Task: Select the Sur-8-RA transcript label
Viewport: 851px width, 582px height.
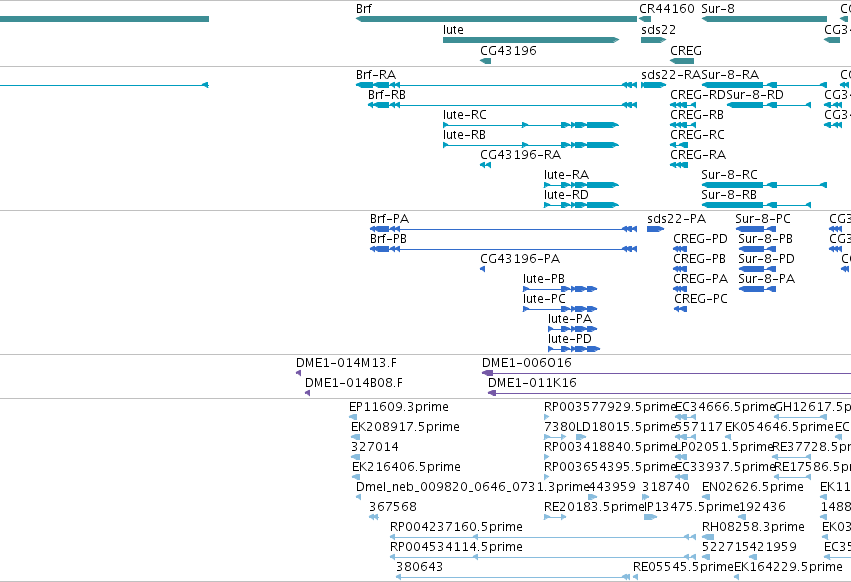Action: (730, 74)
